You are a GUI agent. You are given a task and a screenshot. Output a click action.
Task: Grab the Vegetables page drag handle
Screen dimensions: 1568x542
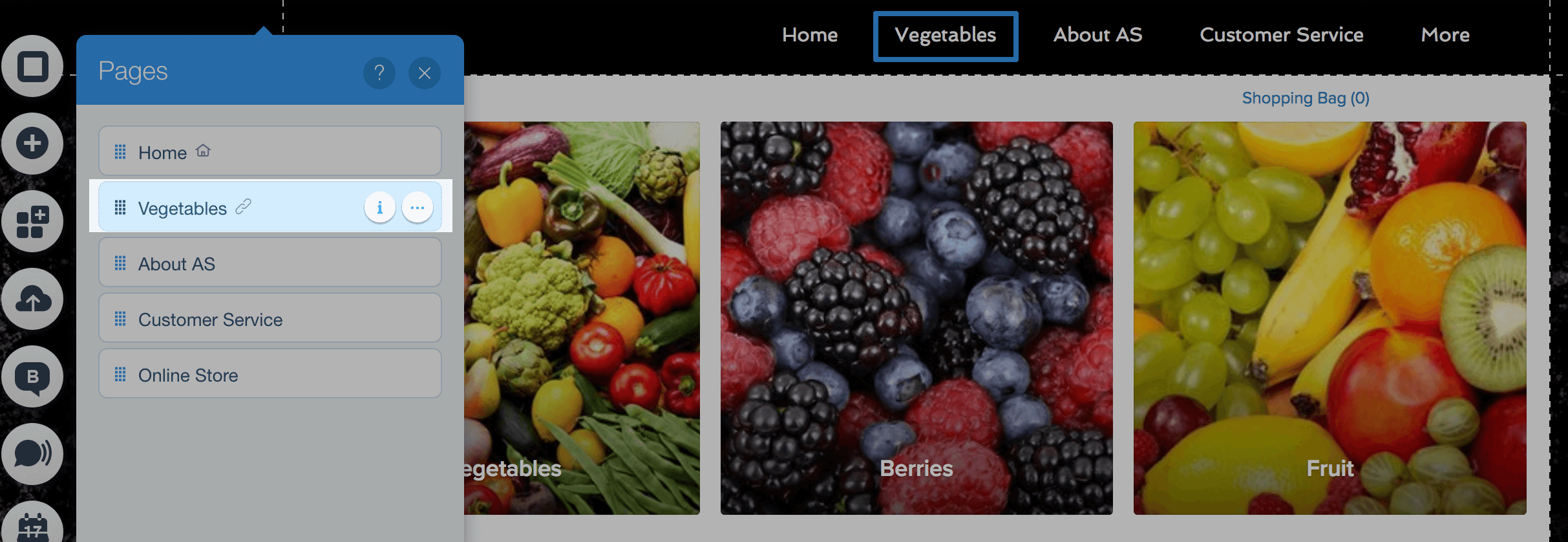120,208
